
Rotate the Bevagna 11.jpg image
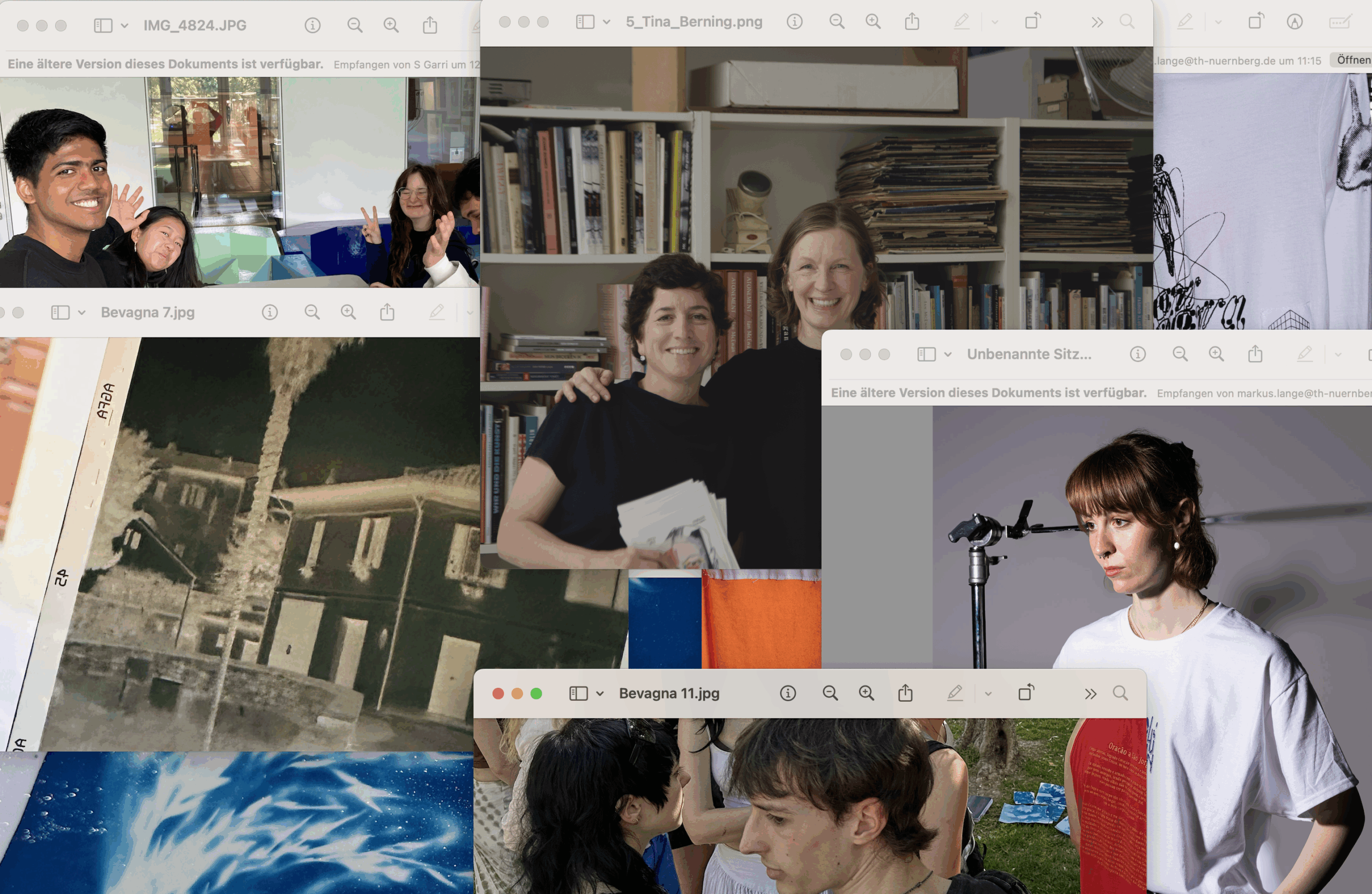[x=1026, y=693]
